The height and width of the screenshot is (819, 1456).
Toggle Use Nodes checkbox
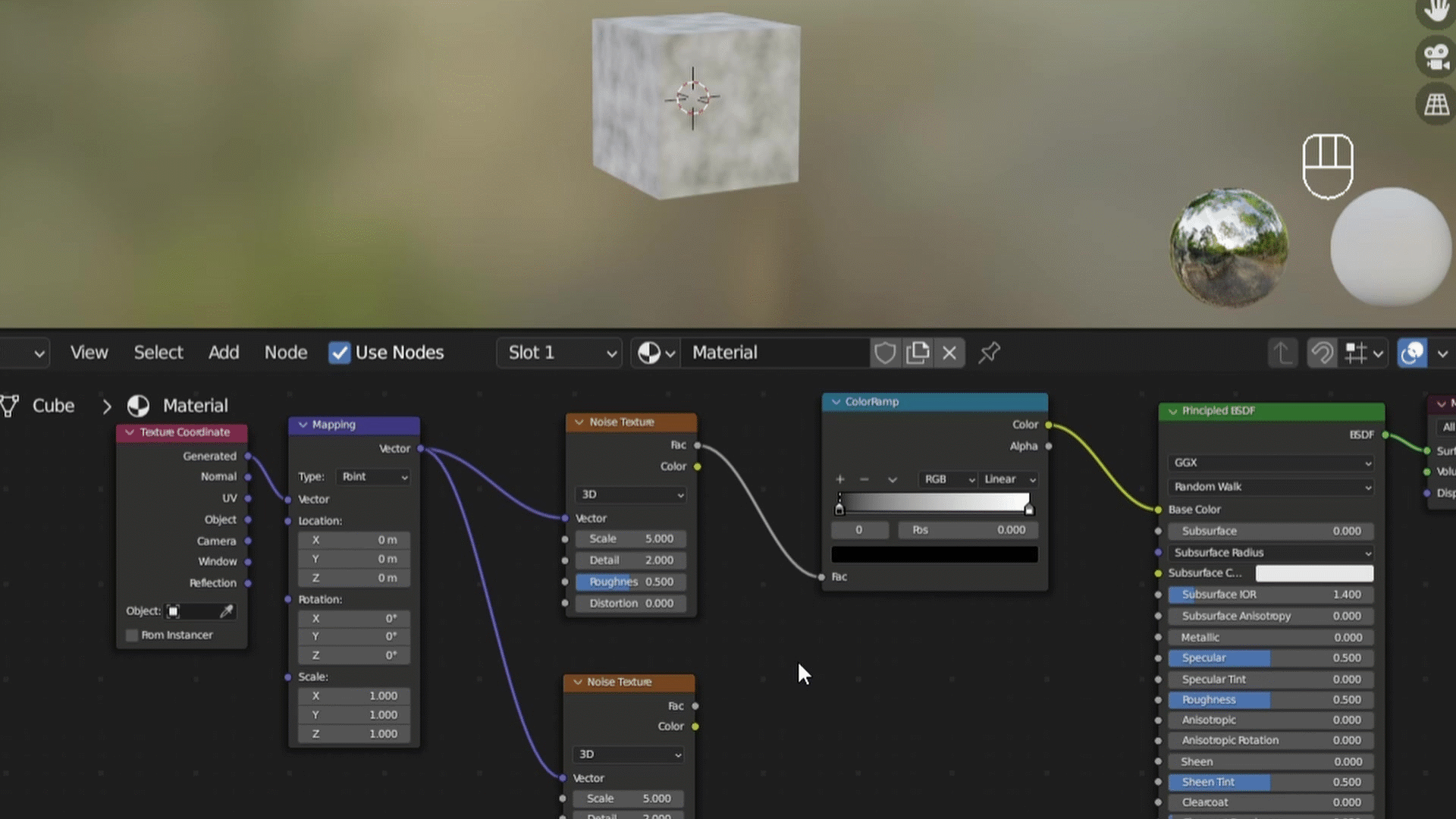340,351
